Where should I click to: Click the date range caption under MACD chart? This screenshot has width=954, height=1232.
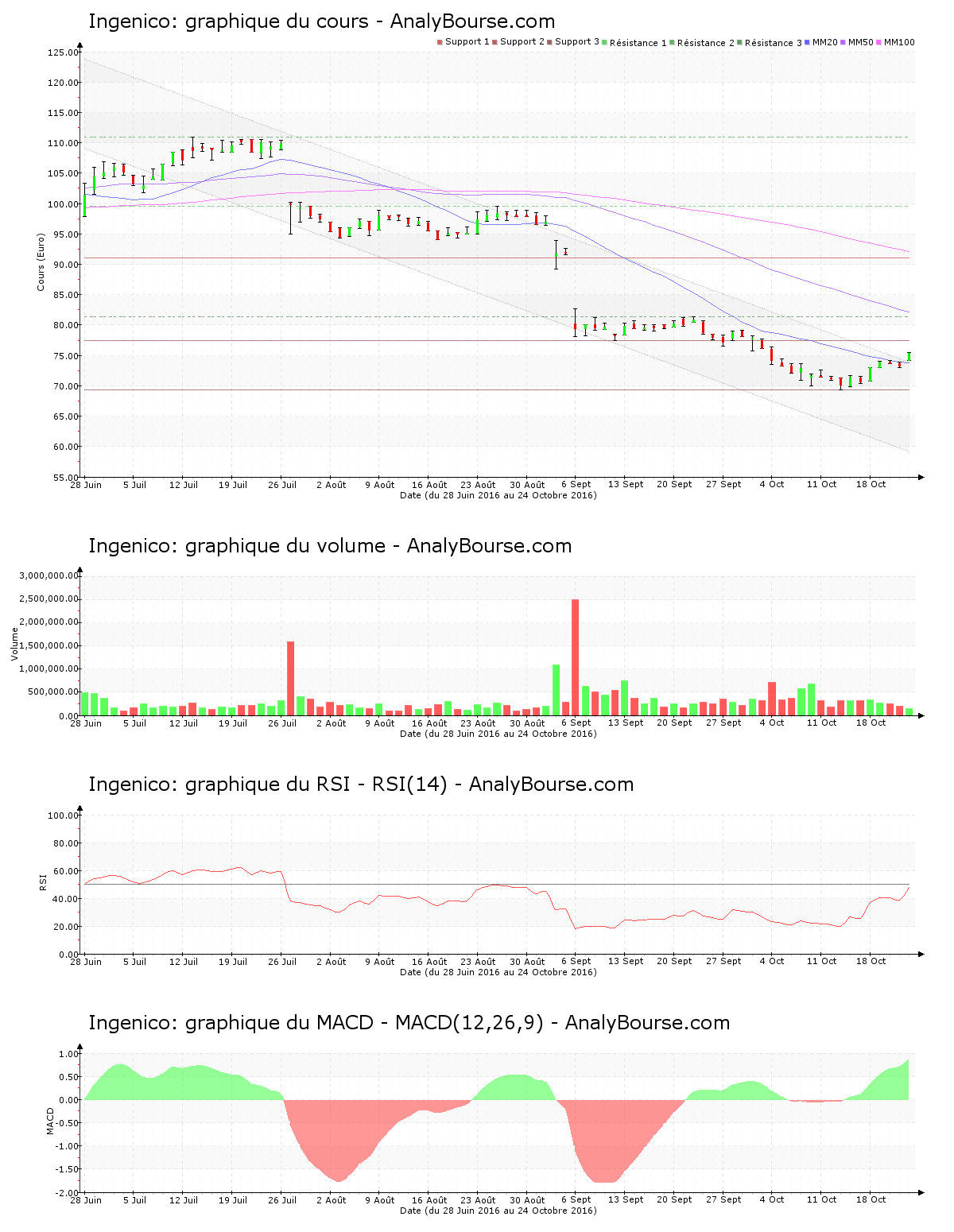pyautogui.click(x=498, y=1211)
